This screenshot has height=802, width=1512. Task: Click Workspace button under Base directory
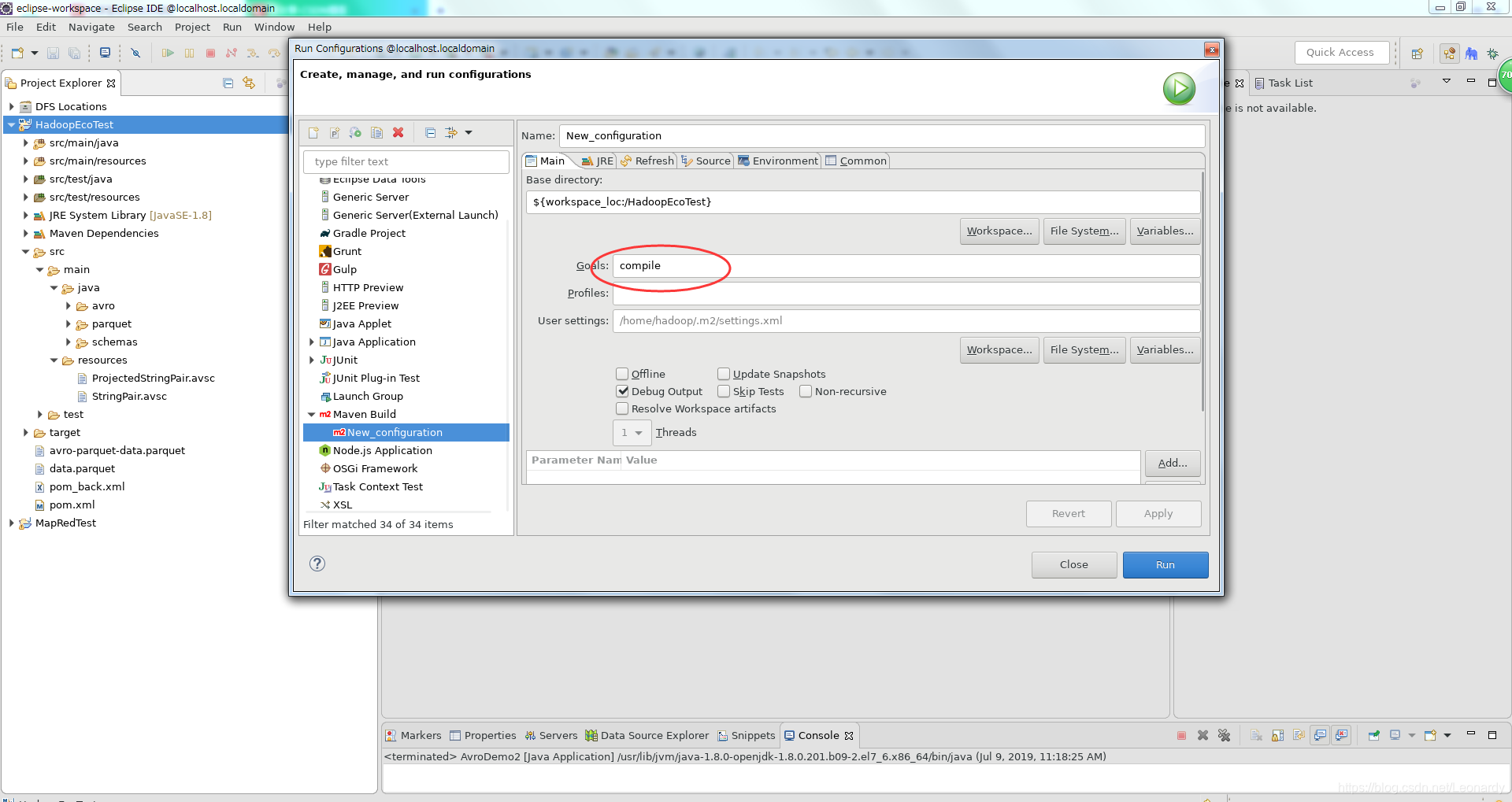point(999,231)
